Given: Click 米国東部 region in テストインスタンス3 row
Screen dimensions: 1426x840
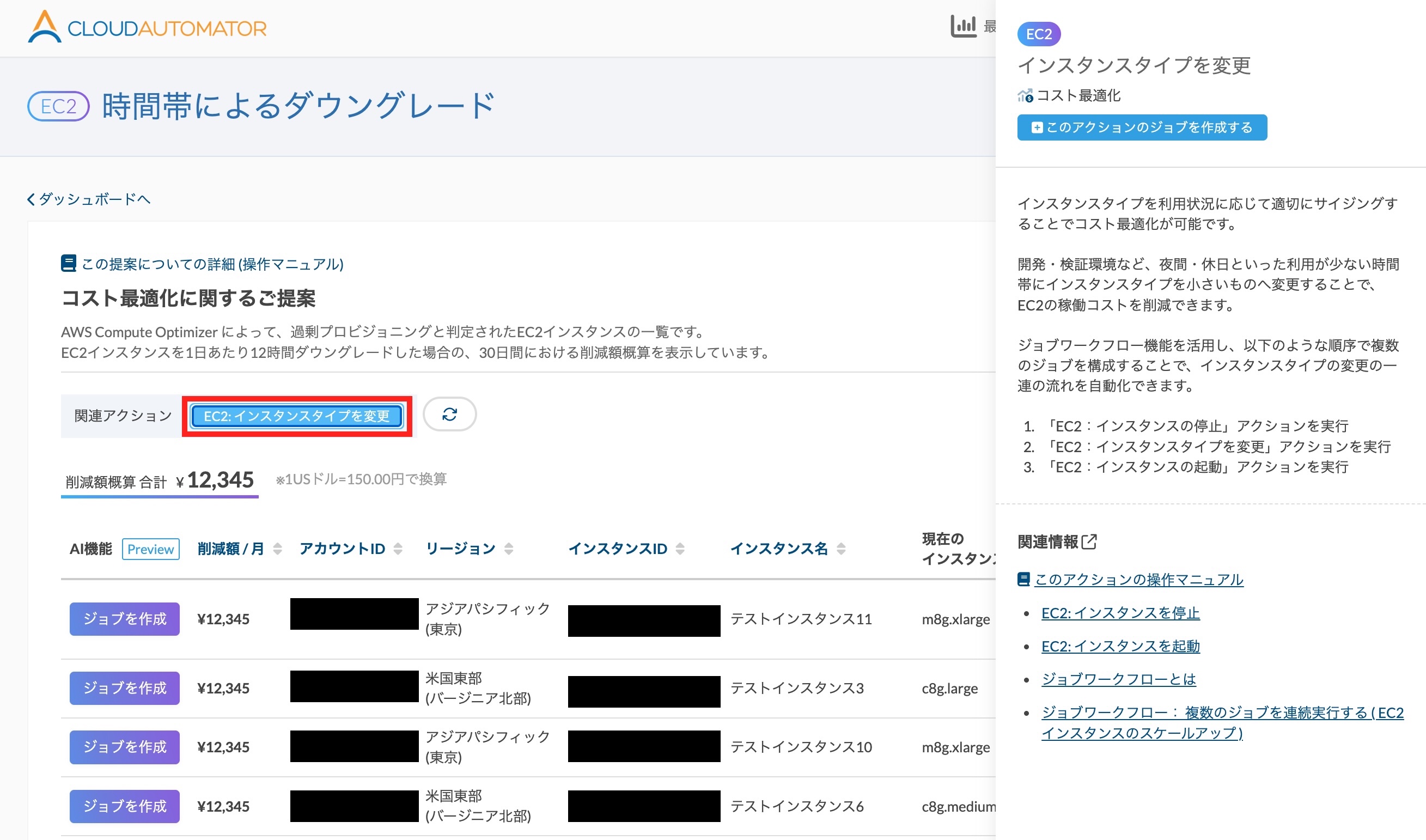Looking at the screenshot, I should click(x=478, y=689).
